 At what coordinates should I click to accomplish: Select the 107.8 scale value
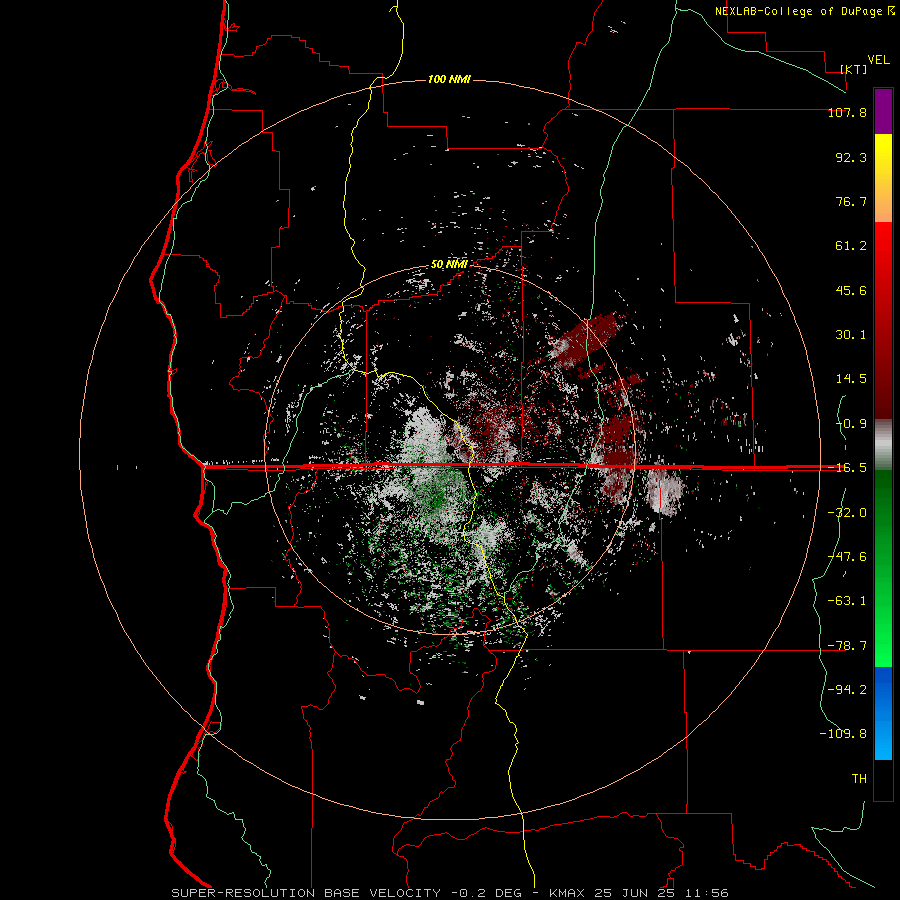point(847,112)
